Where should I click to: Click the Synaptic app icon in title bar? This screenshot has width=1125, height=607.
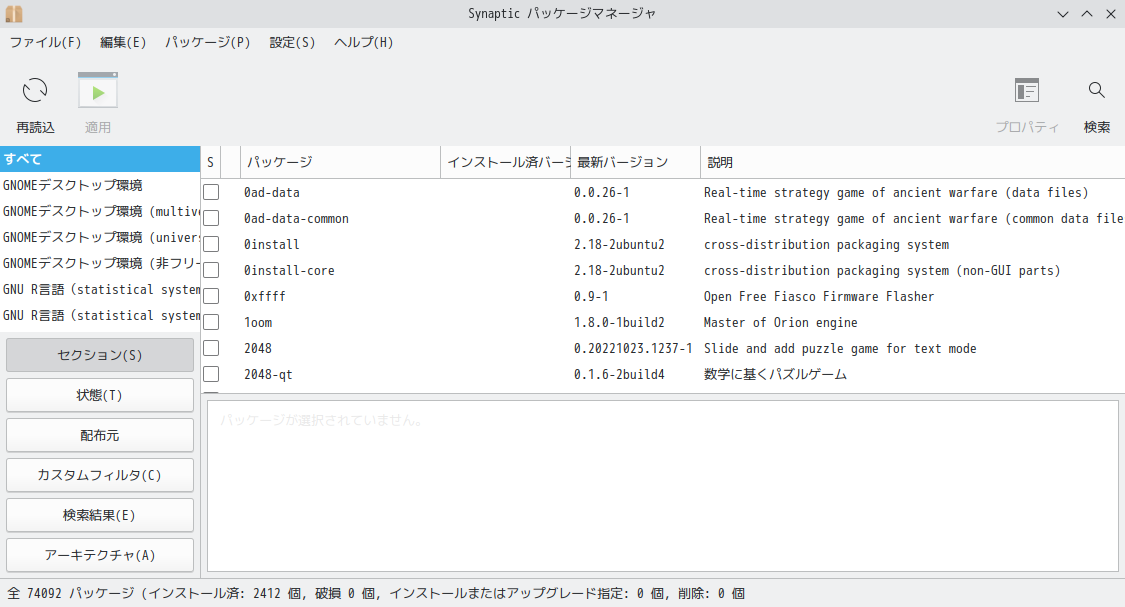pos(13,13)
